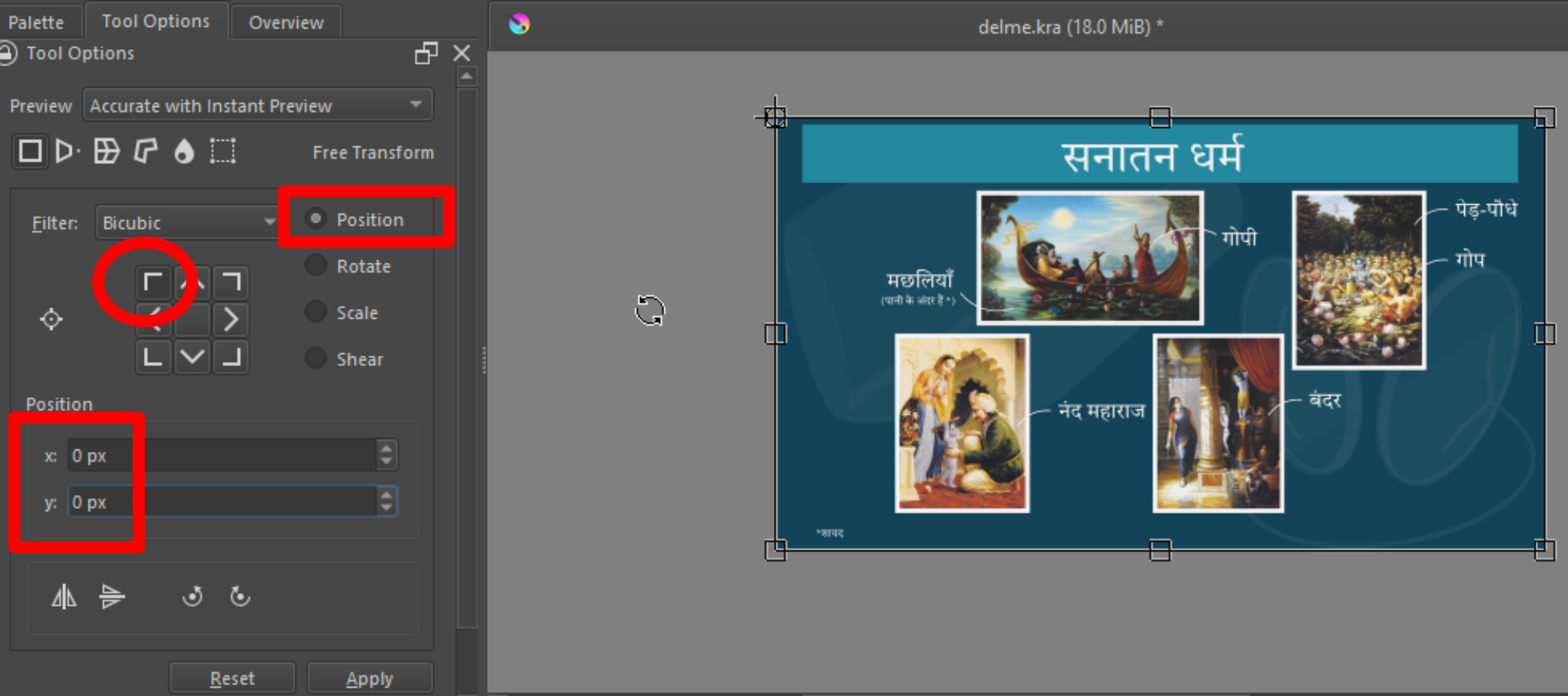Click the 'Free Transform' mode label
Image resolution: width=1568 pixels, height=696 pixels.
pos(373,152)
